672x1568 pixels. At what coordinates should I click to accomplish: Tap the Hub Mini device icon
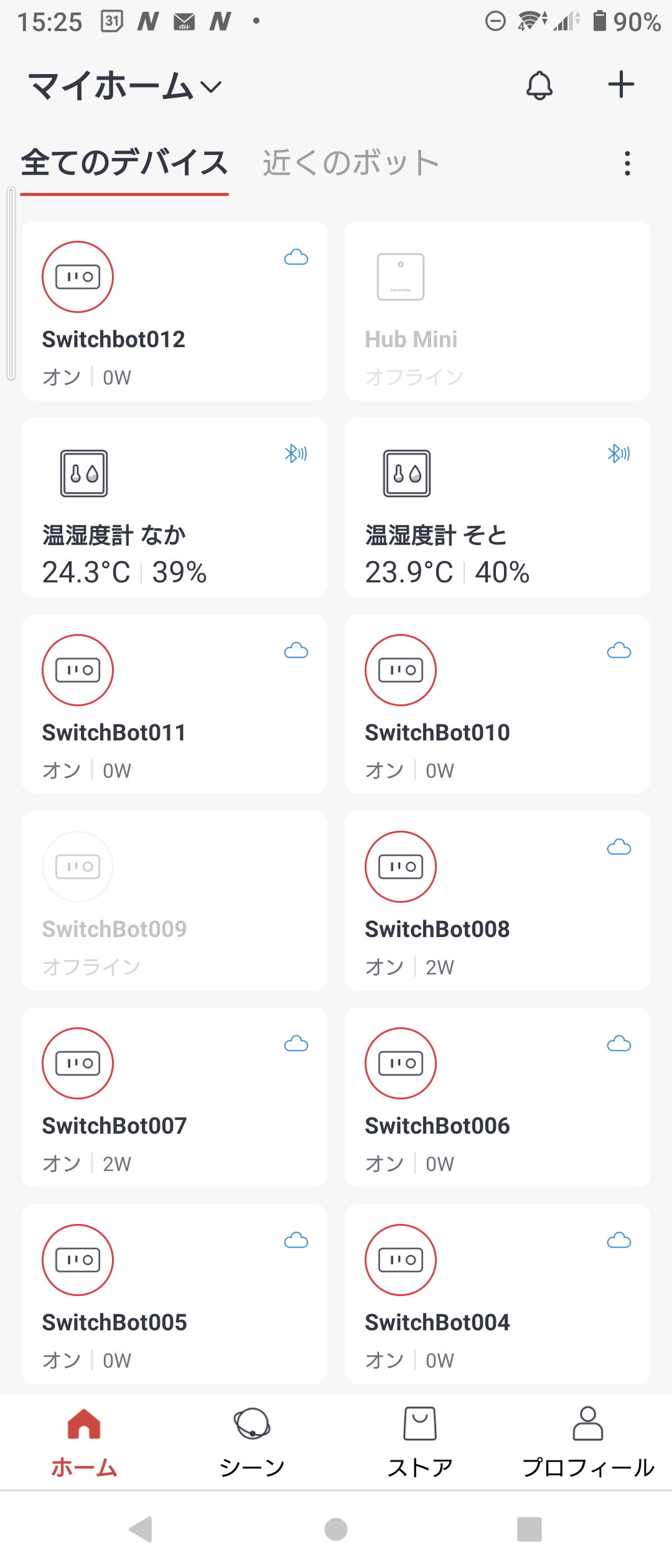(x=401, y=277)
